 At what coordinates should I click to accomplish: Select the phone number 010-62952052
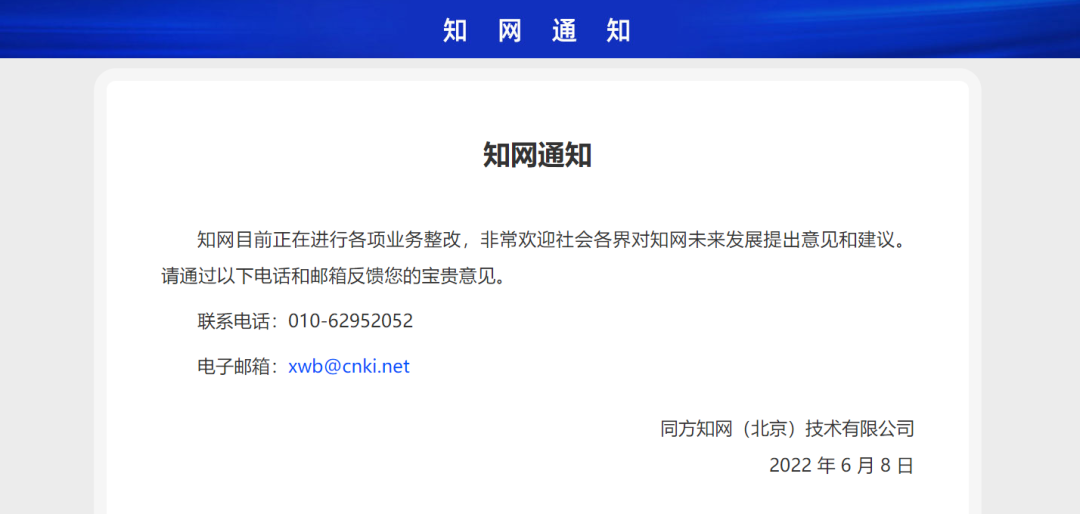(x=351, y=321)
